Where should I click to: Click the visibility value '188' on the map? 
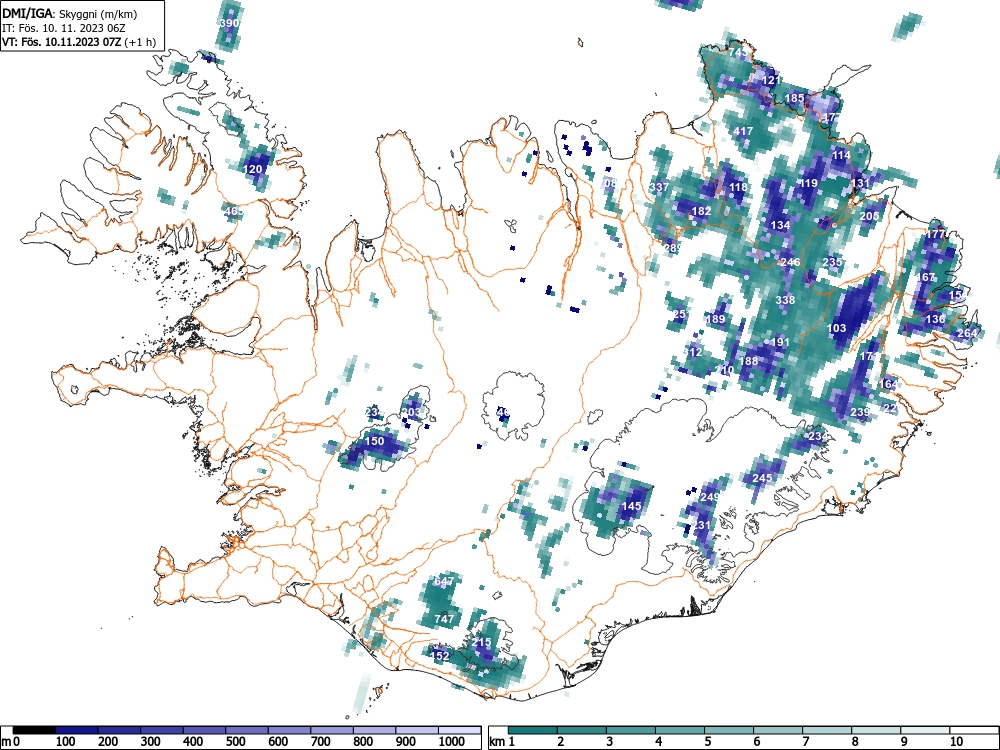[749, 361]
